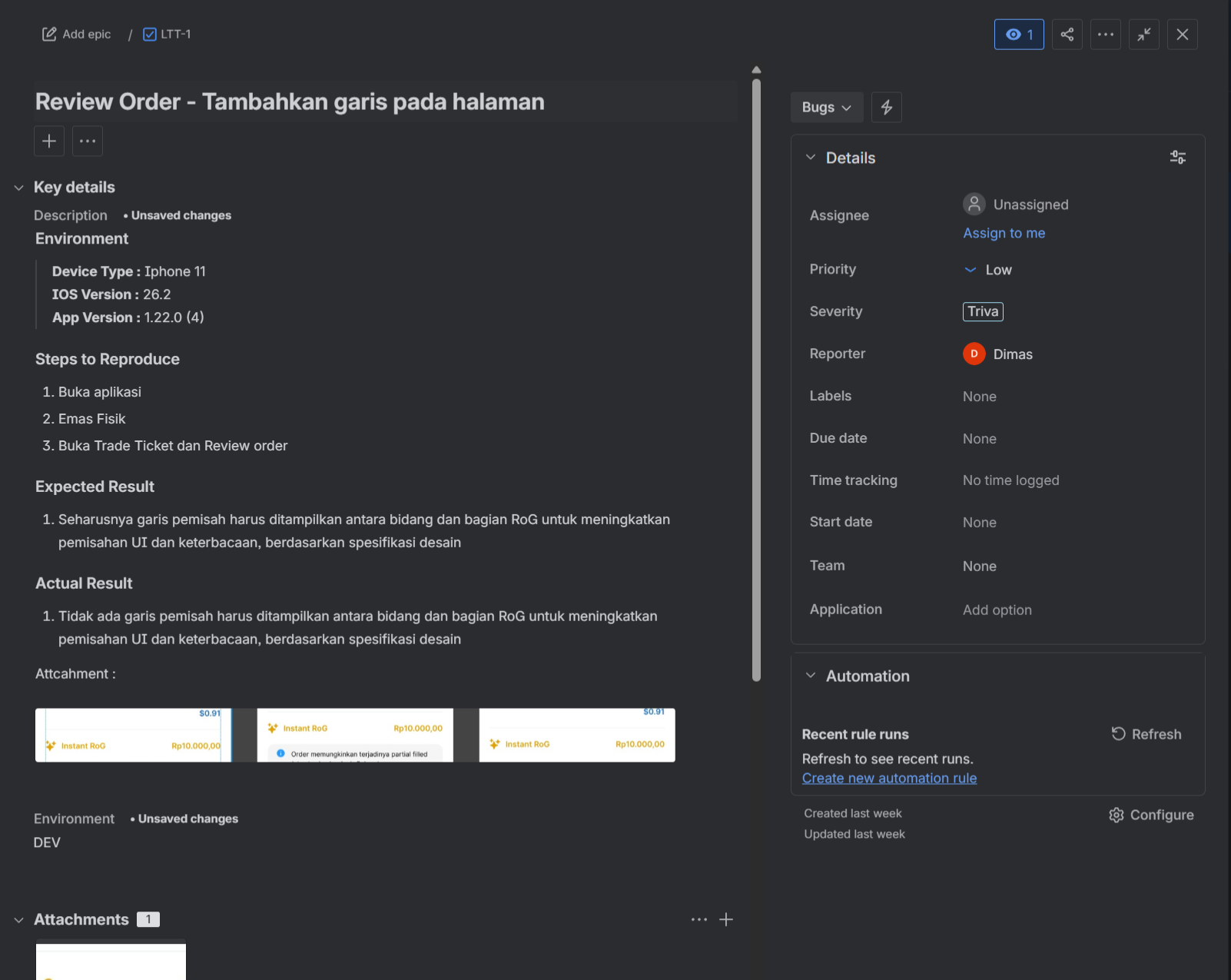Click the Environment heading in description

click(x=81, y=239)
